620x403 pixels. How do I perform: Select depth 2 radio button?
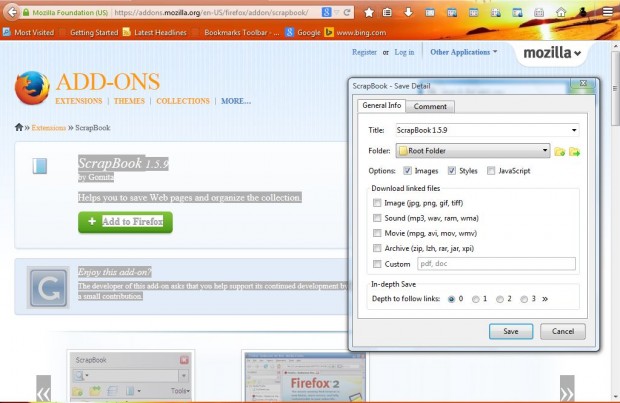pyautogui.click(x=500, y=299)
